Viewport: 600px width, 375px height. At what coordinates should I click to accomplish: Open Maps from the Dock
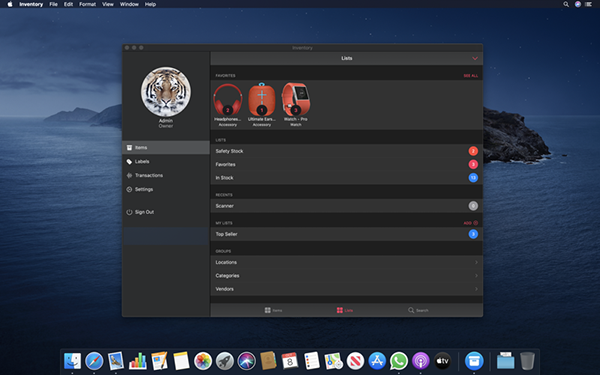click(x=333, y=361)
